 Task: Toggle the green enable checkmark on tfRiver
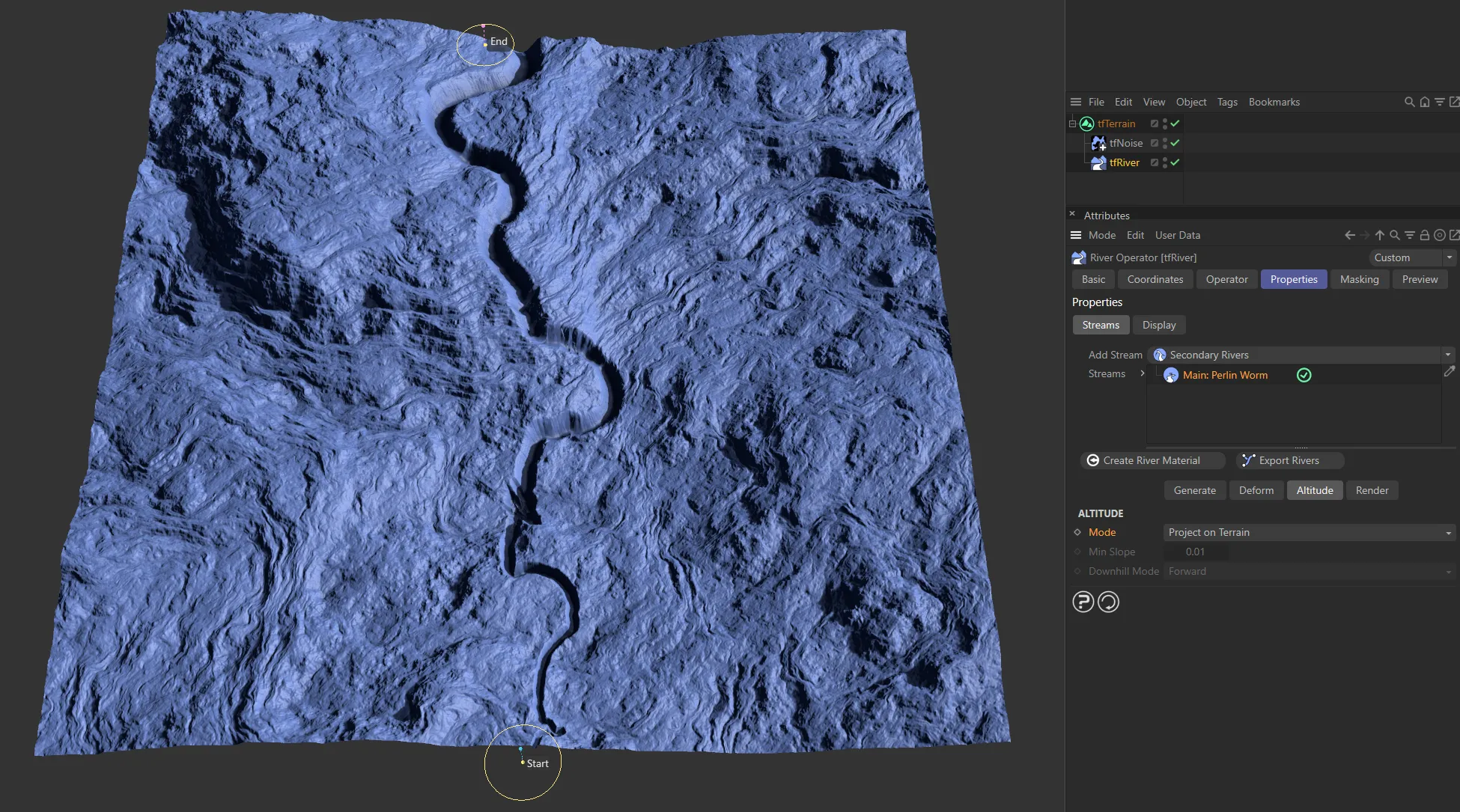tap(1175, 162)
